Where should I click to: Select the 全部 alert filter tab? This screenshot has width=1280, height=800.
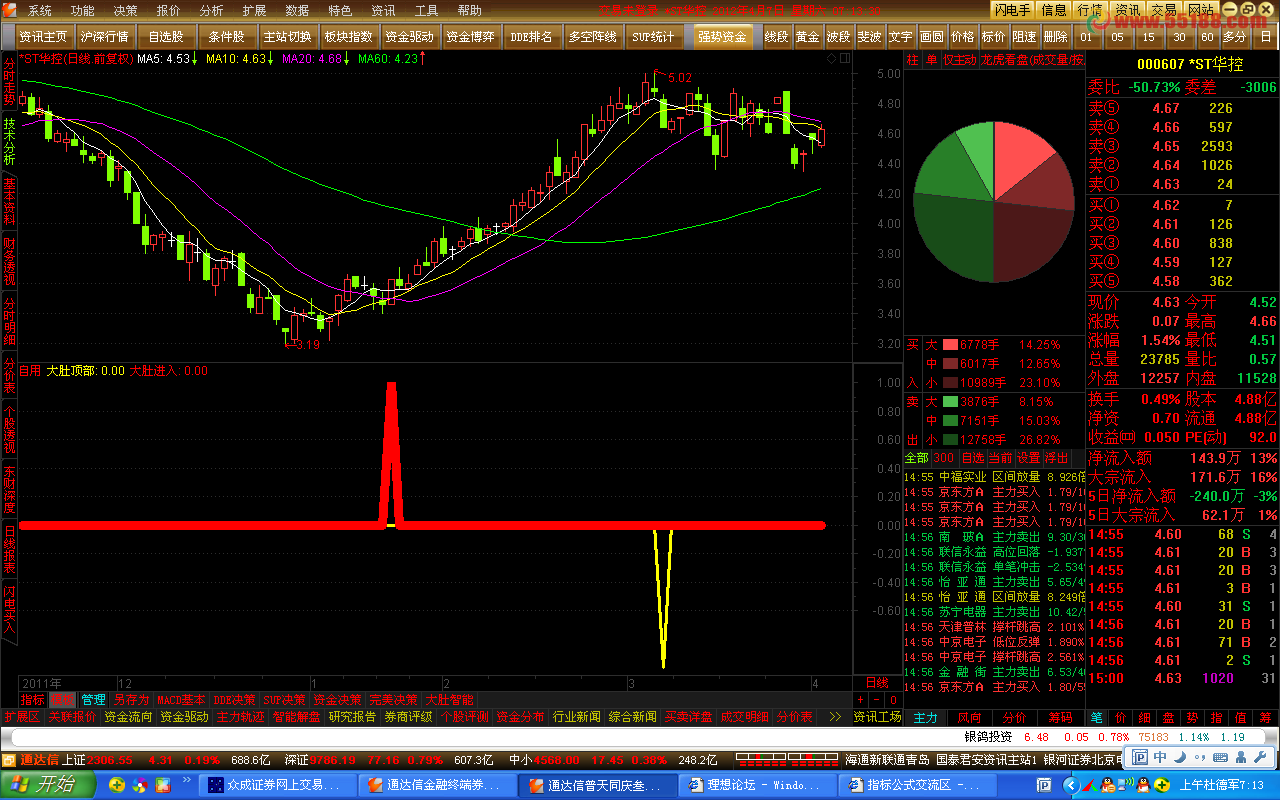click(916, 458)
